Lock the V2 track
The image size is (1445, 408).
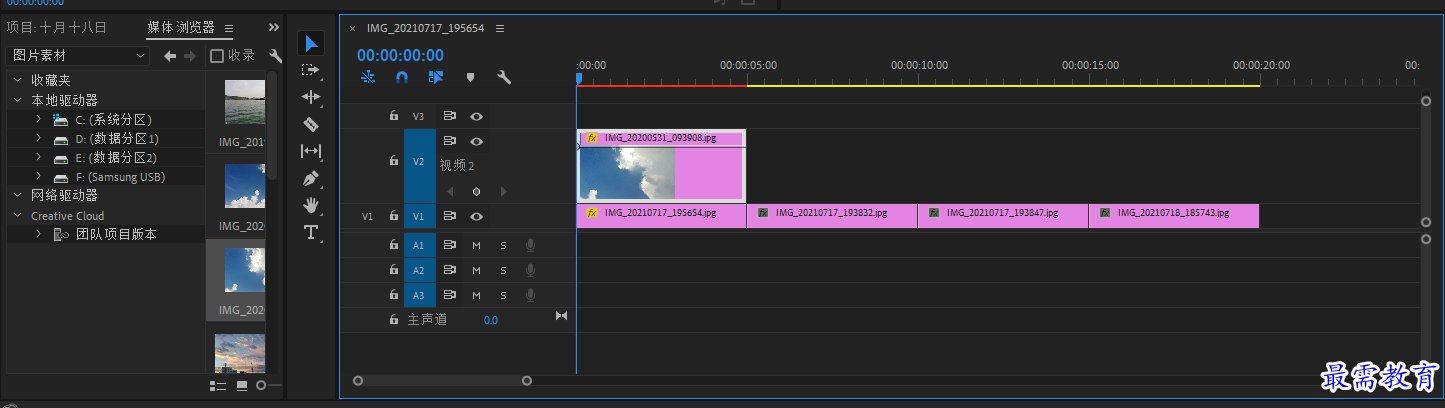pos(394,161)
